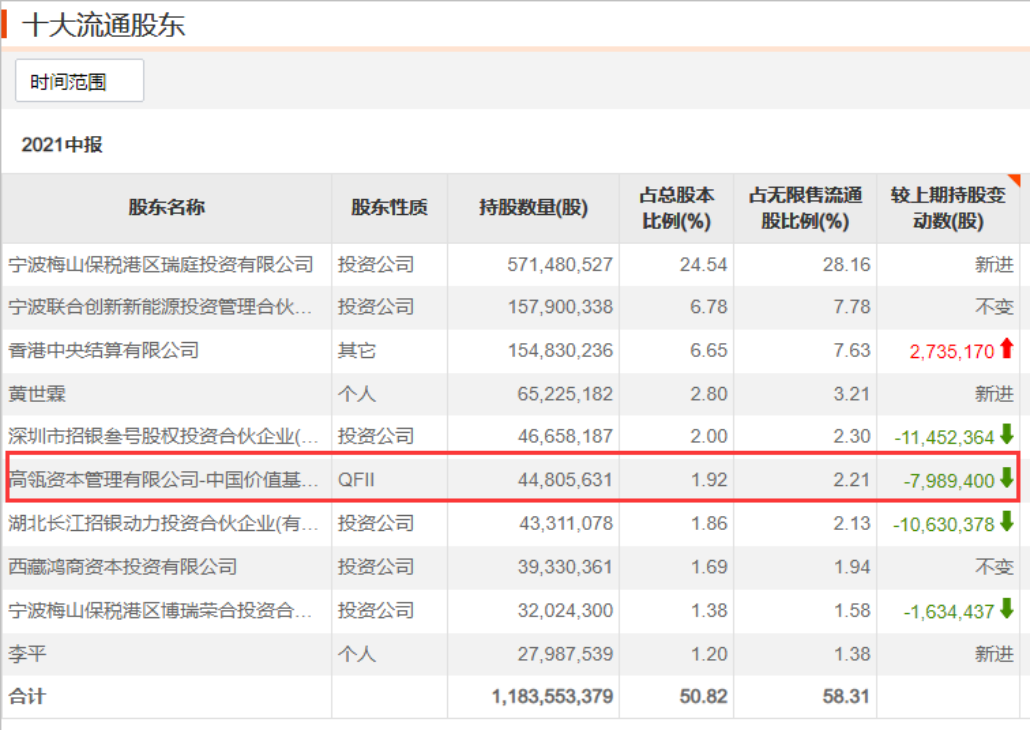This screenshot has height=730, width=1030.
Task: Open shareholder 高瓴资本管理有限公司-中国价值基金
Action: (x=163, y=480)
